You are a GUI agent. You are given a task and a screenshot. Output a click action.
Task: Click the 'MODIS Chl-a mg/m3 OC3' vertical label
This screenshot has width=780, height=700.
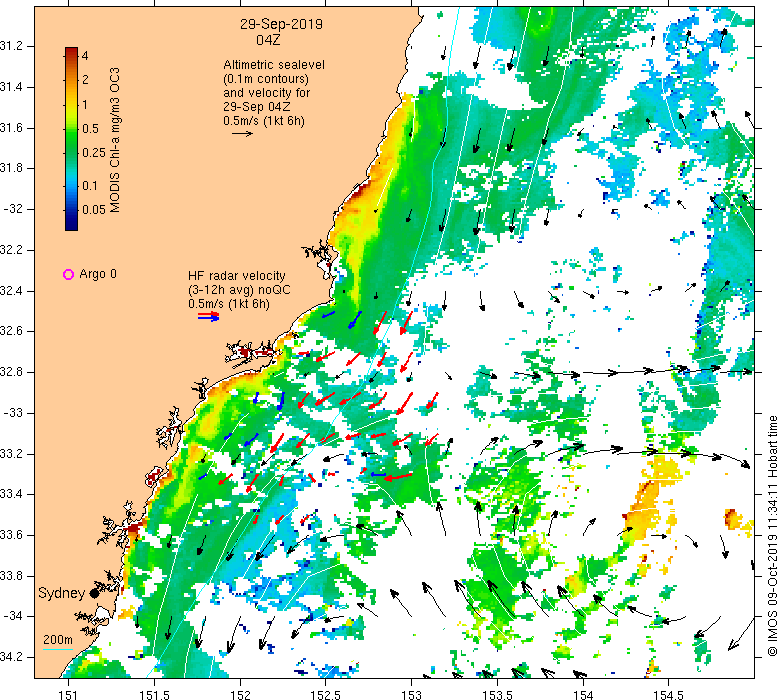pyautogui.click(x=114, y=140)
